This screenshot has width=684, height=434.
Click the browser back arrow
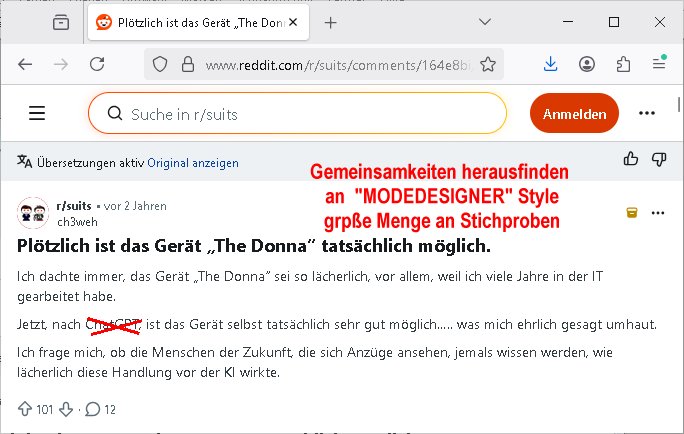[25, 64]
